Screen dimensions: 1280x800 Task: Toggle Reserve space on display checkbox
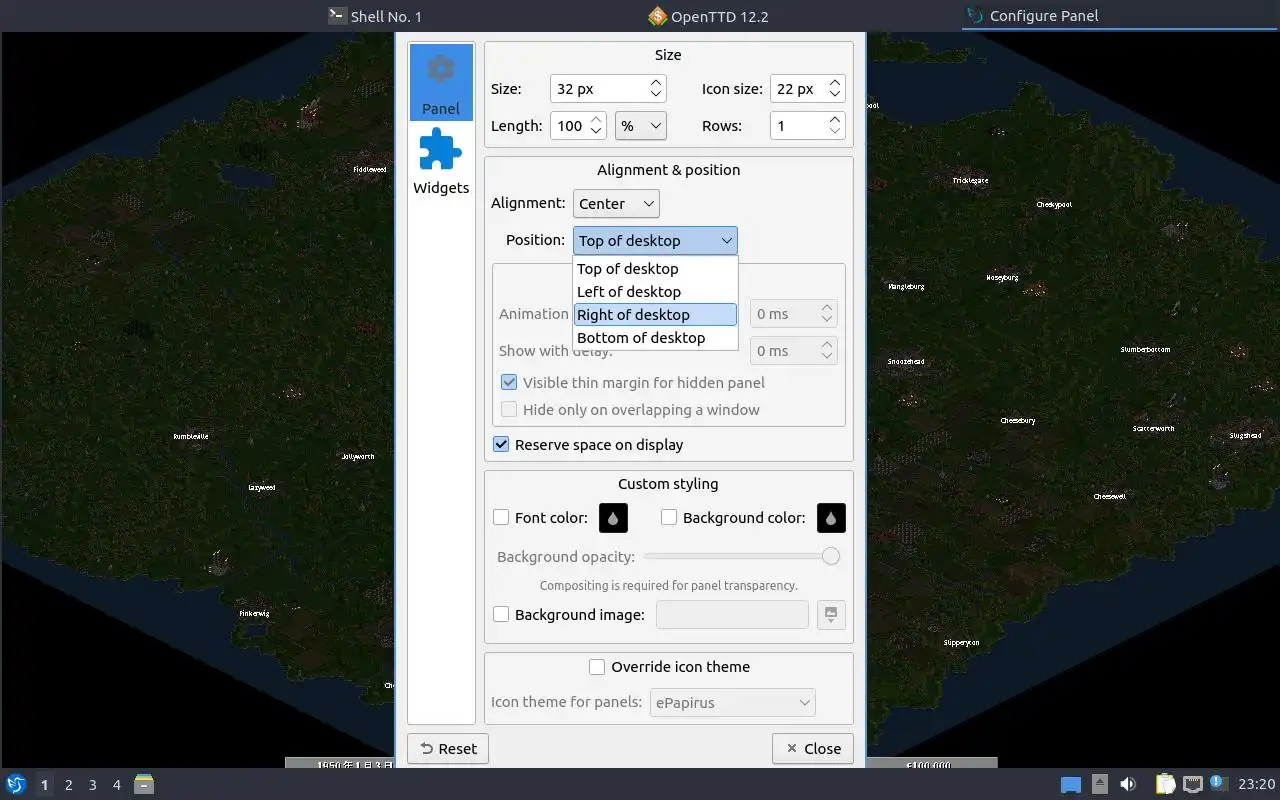click(x=501, y=444)
